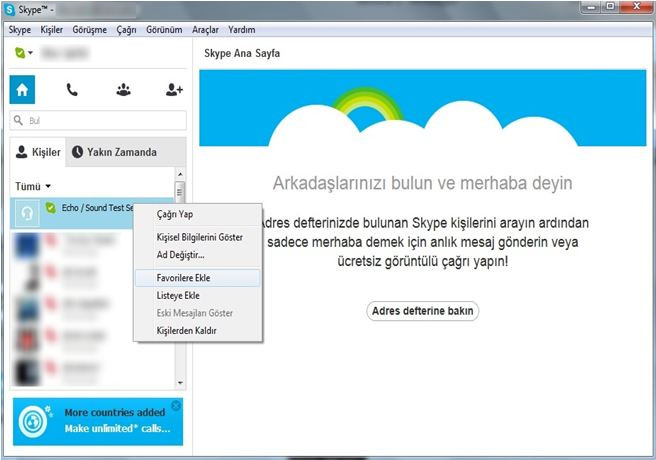Open the Çağrı menu
The image size is (656, 460).
(126, 30)
